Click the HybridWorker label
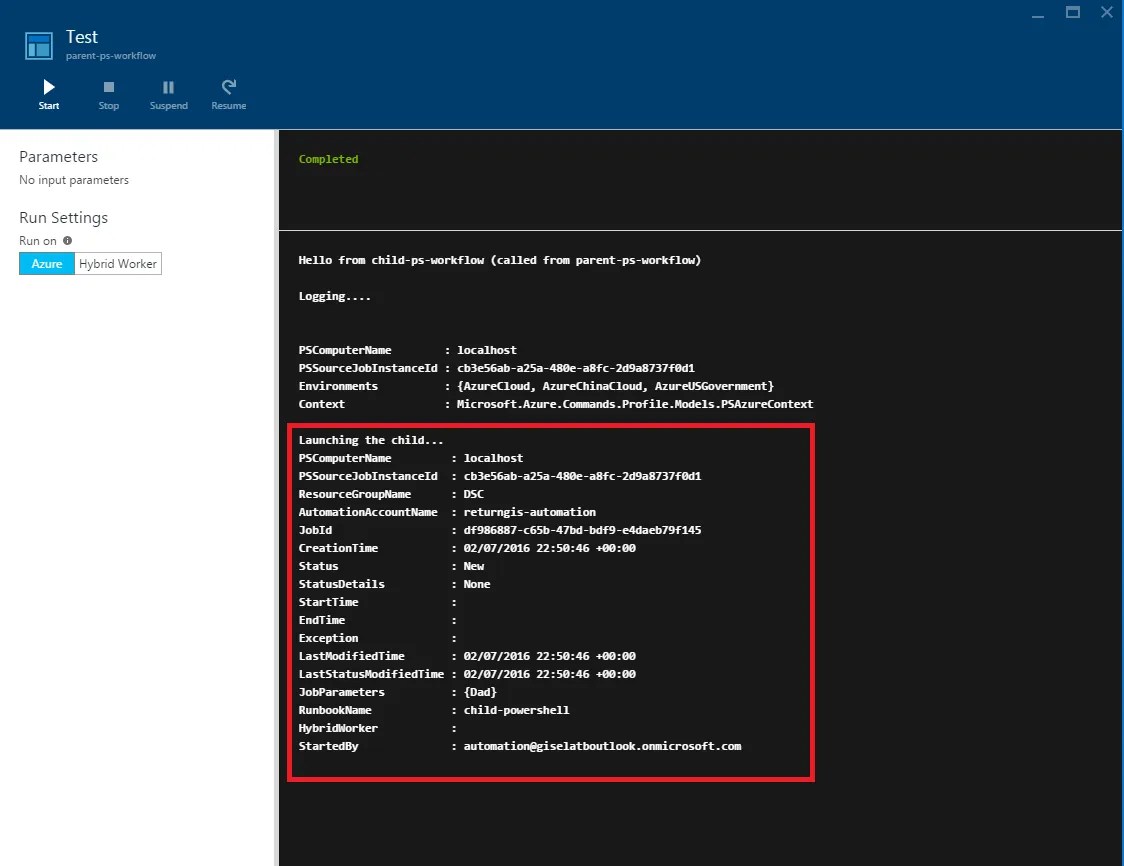The width and height of the screenshot is (1124, 866). [x=338, y=728]
